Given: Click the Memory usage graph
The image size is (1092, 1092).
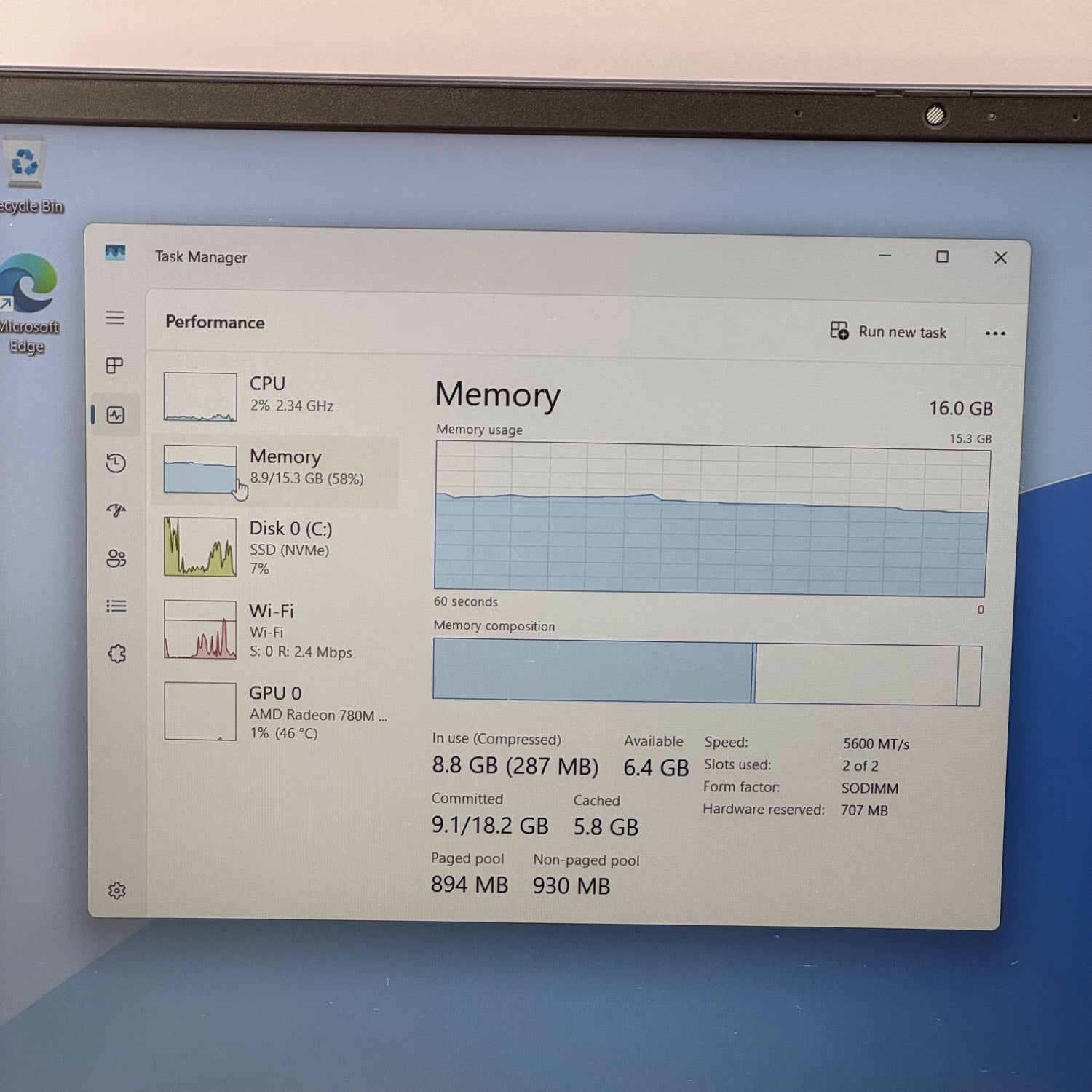Looking at the screenshot, I should tap(711, 520).
